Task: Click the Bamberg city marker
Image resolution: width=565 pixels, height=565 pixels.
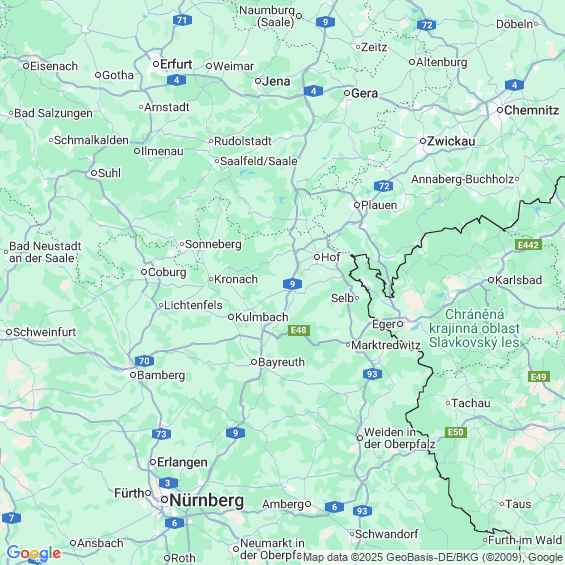Action: pos(133,375)
